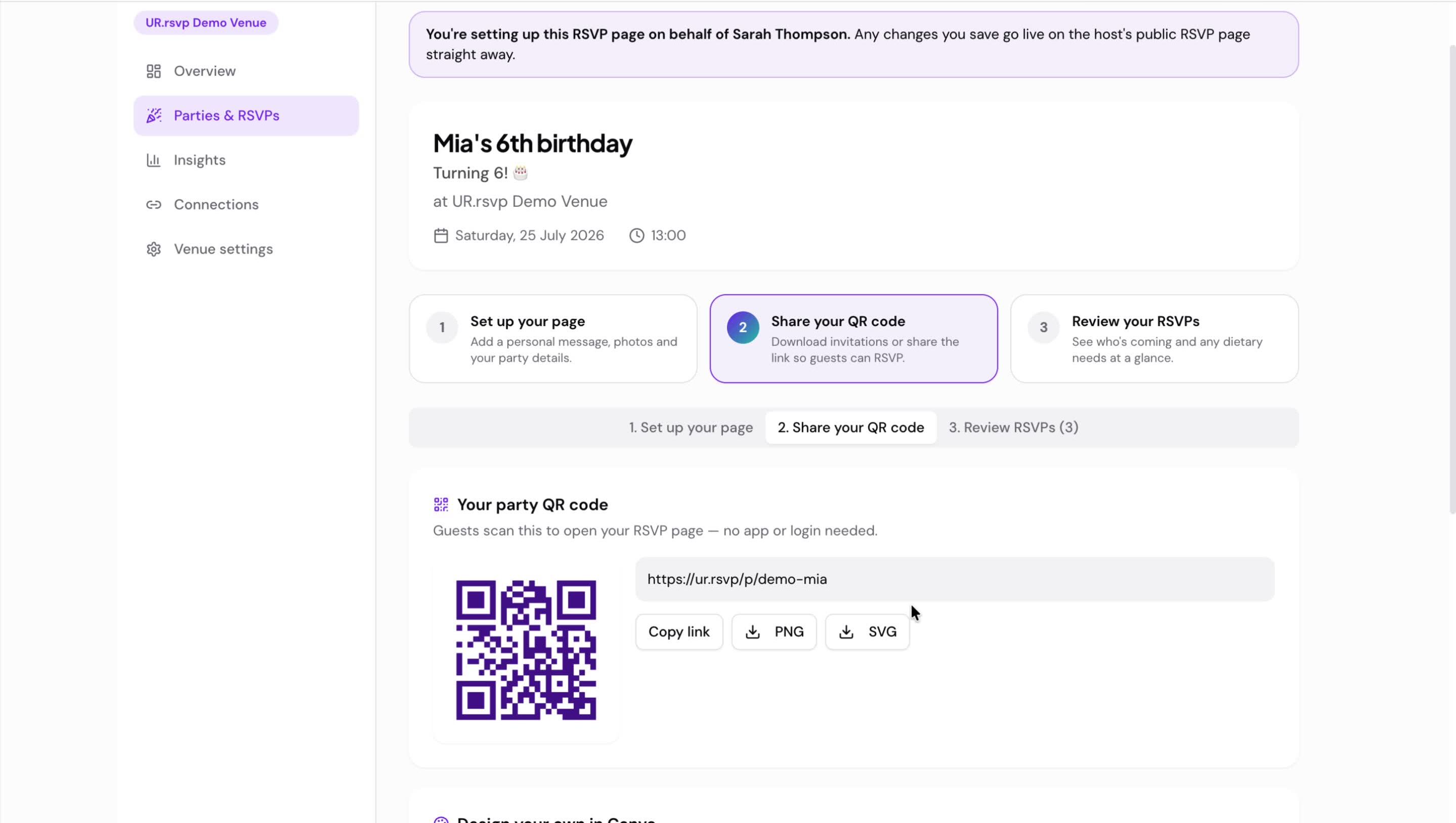Click the RSVP URL field
This screenshot has height=823, width=1456.
point(955,579)
